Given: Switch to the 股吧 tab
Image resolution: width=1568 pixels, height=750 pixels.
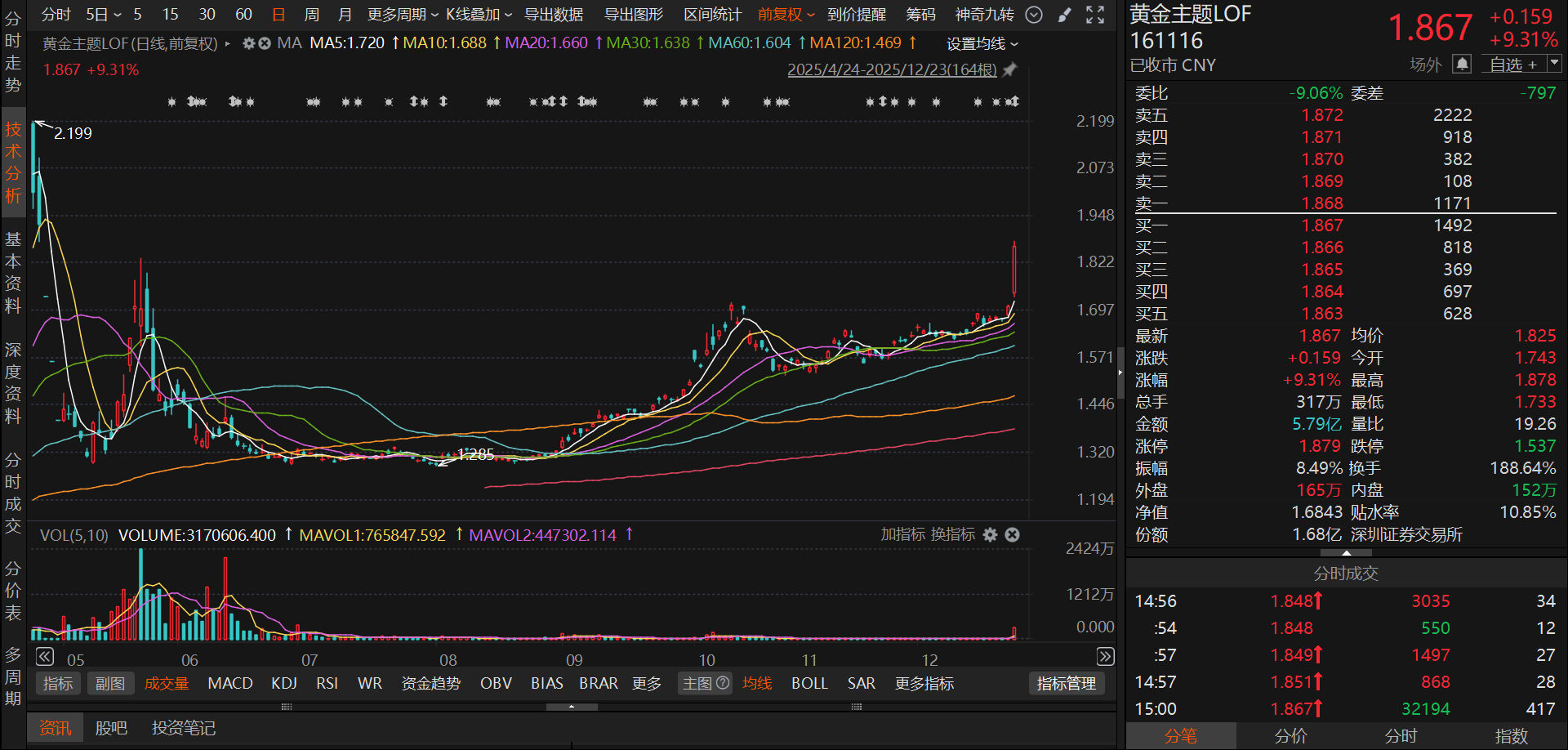Looking at the screenshot, I should tap(111, 728).
